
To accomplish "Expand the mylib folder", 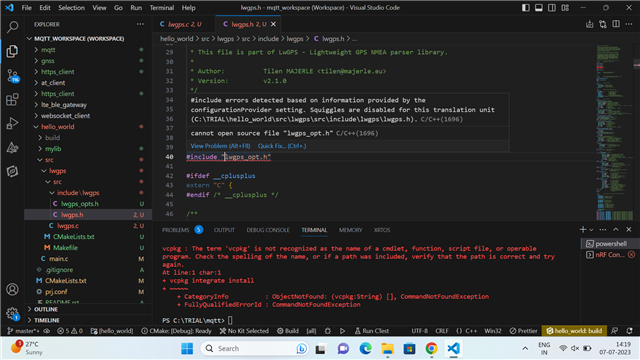I will [40, 149].
